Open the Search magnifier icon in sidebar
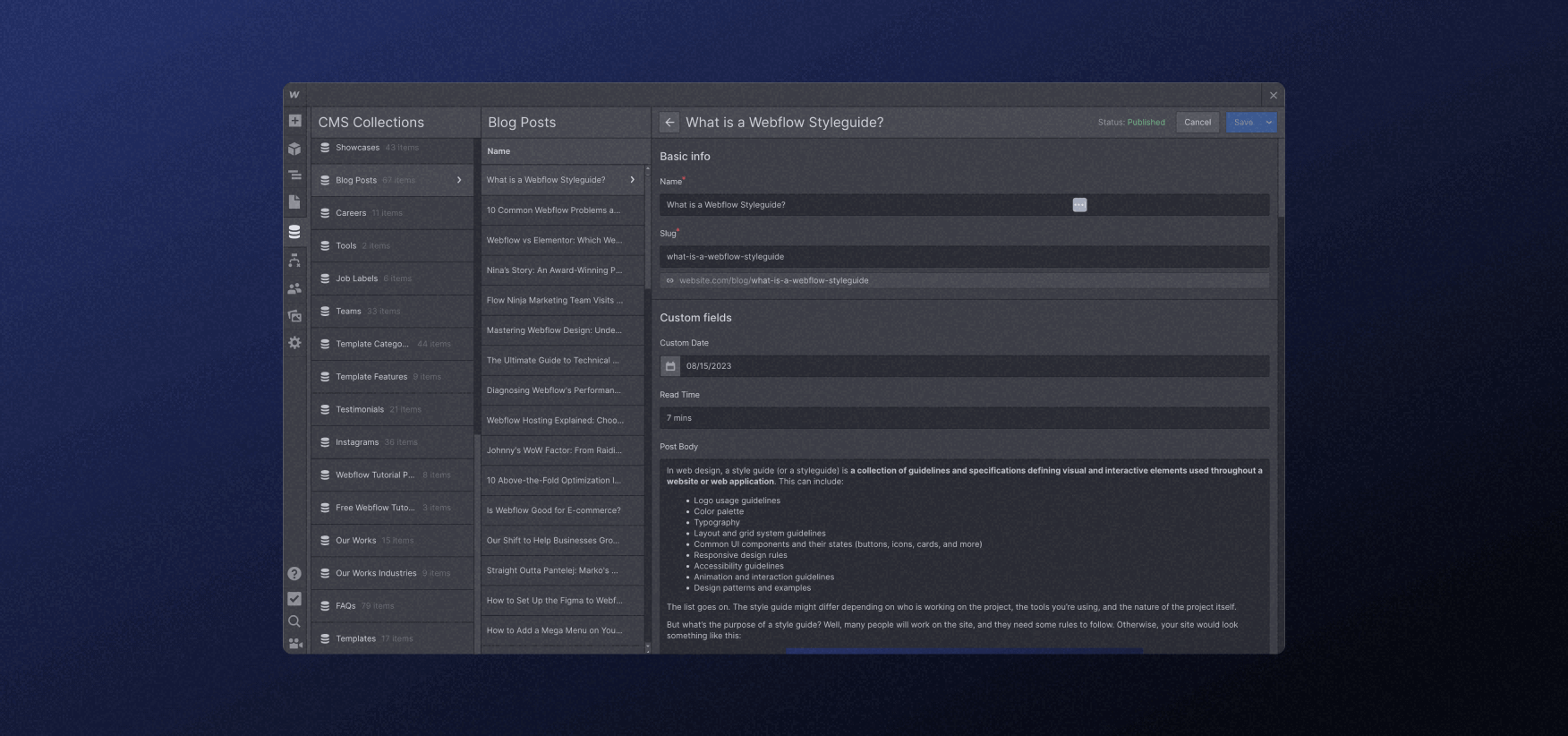The image size is (1568, 736). (294, 621)
